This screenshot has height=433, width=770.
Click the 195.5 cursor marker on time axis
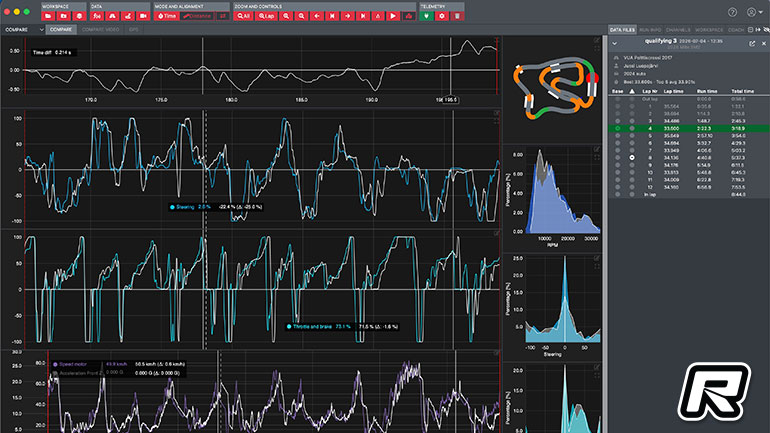coord(451,100)
